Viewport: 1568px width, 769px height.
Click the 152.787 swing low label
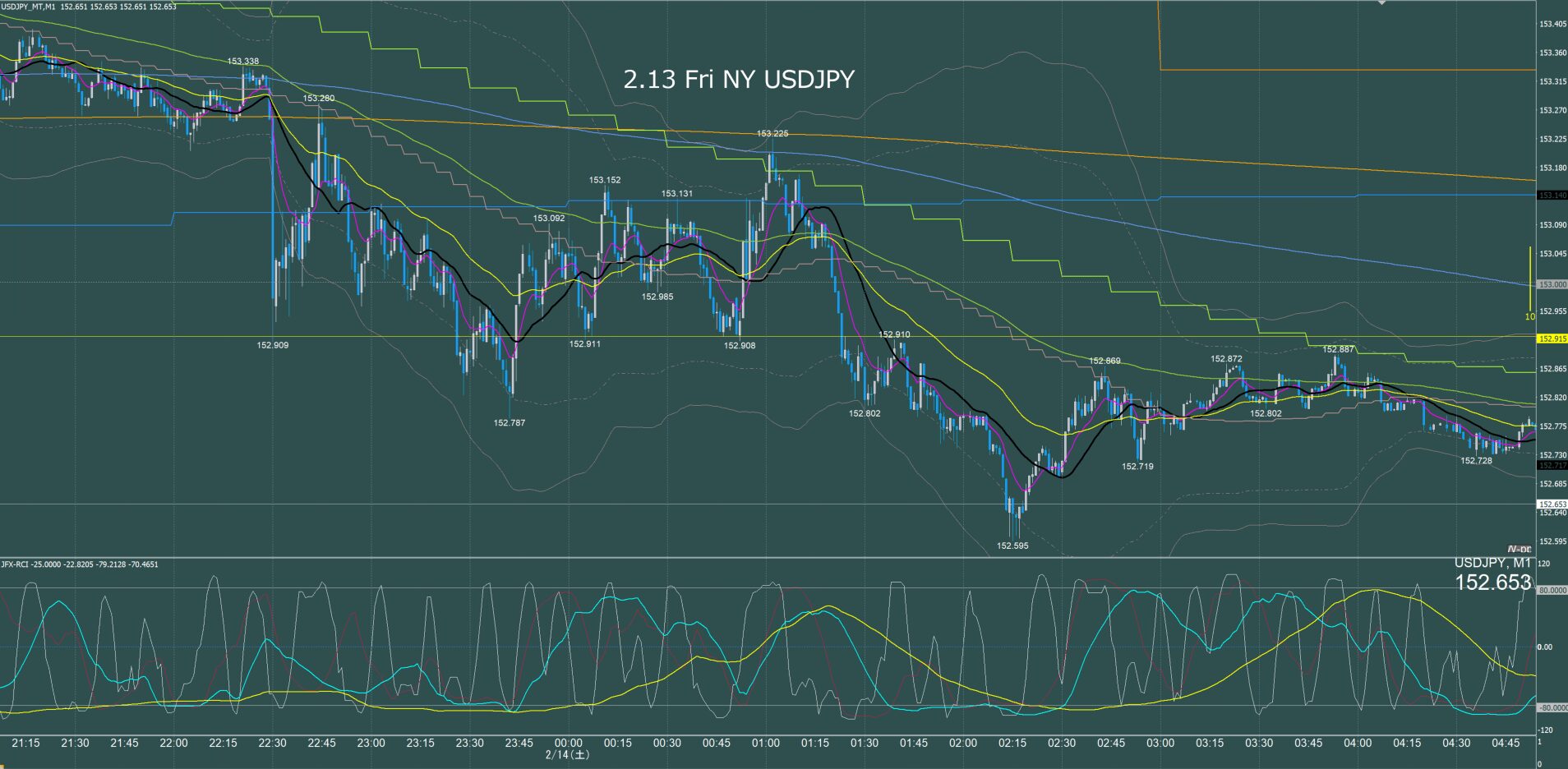[509, 422]
